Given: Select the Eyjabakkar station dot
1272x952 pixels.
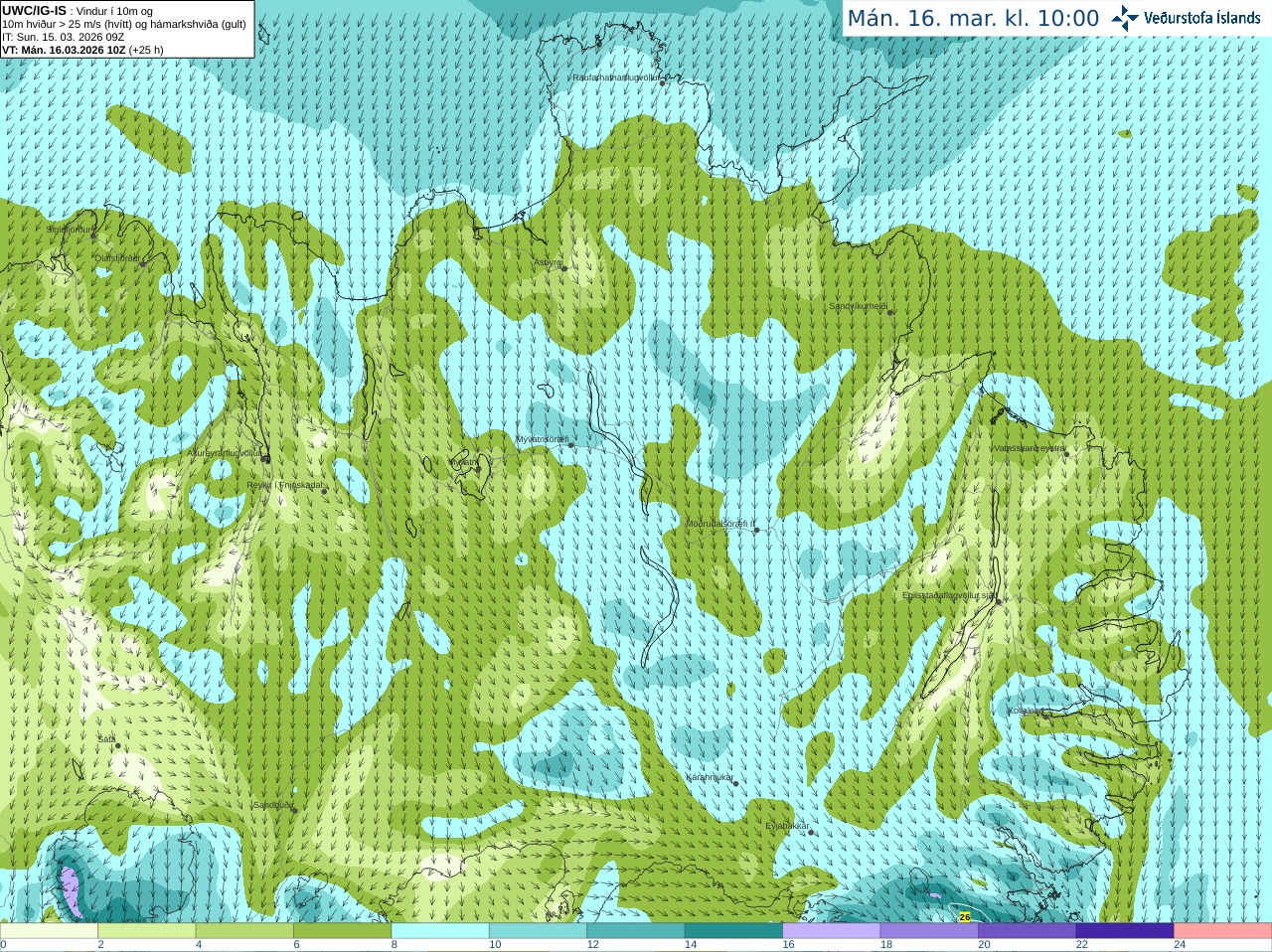Looking at the screenshot, I should click(x=811, y=832).
